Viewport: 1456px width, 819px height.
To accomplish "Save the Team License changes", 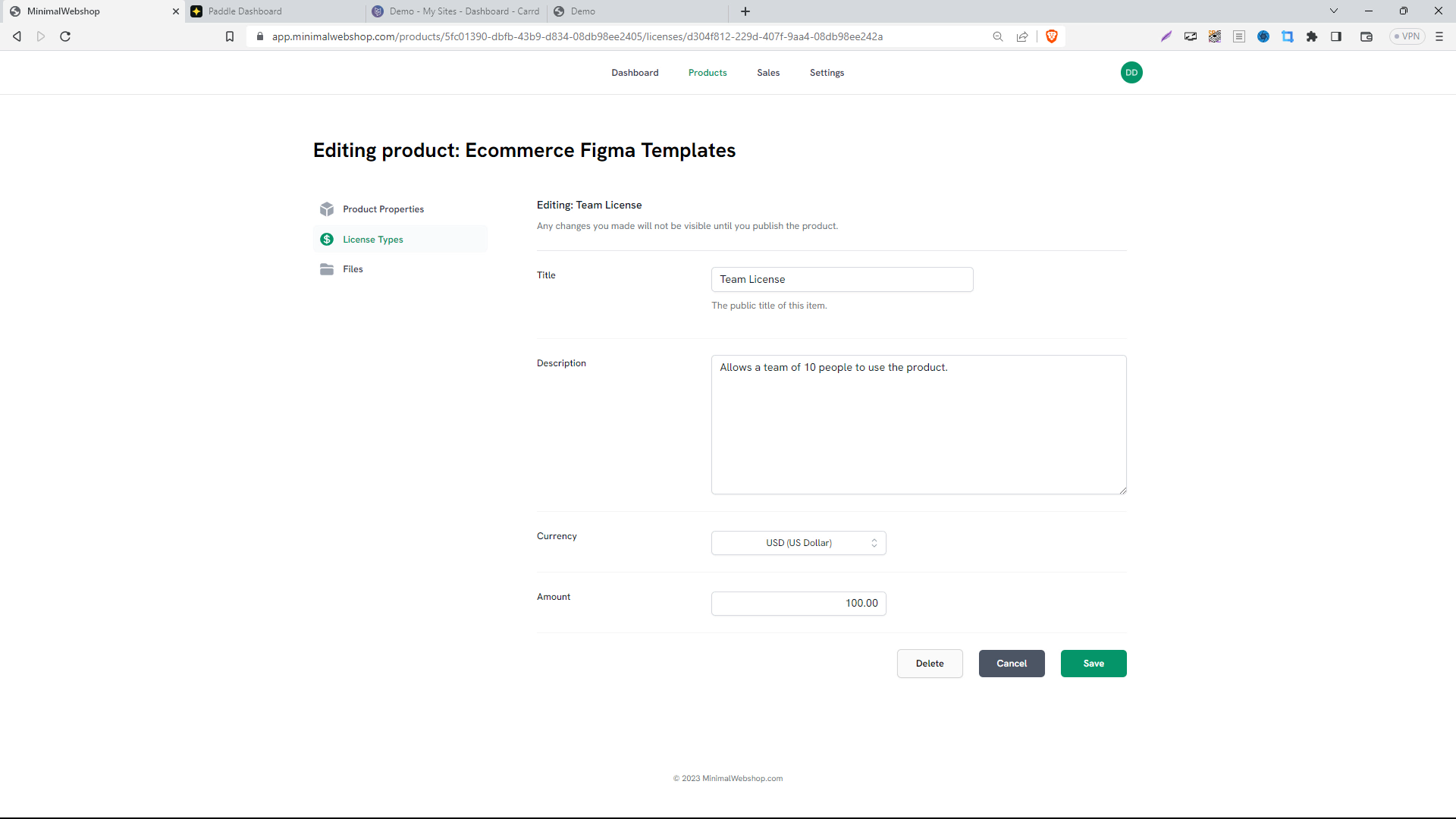I will (1094, 664).
